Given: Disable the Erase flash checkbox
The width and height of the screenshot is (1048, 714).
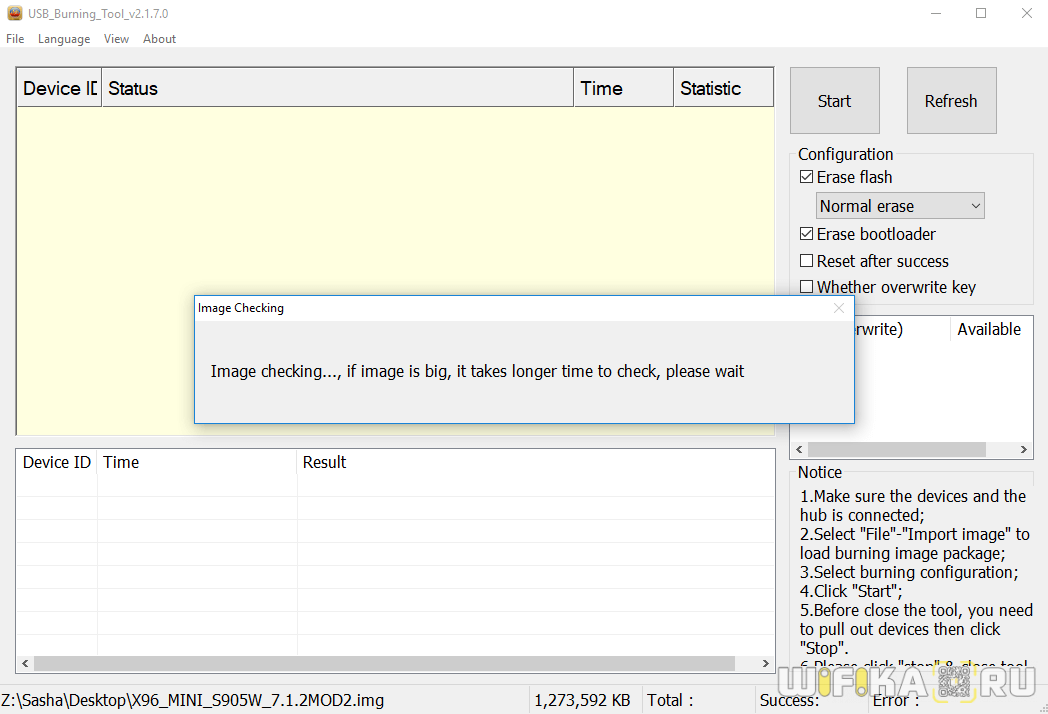Looking at the screenshot, I should pos(807,177).
